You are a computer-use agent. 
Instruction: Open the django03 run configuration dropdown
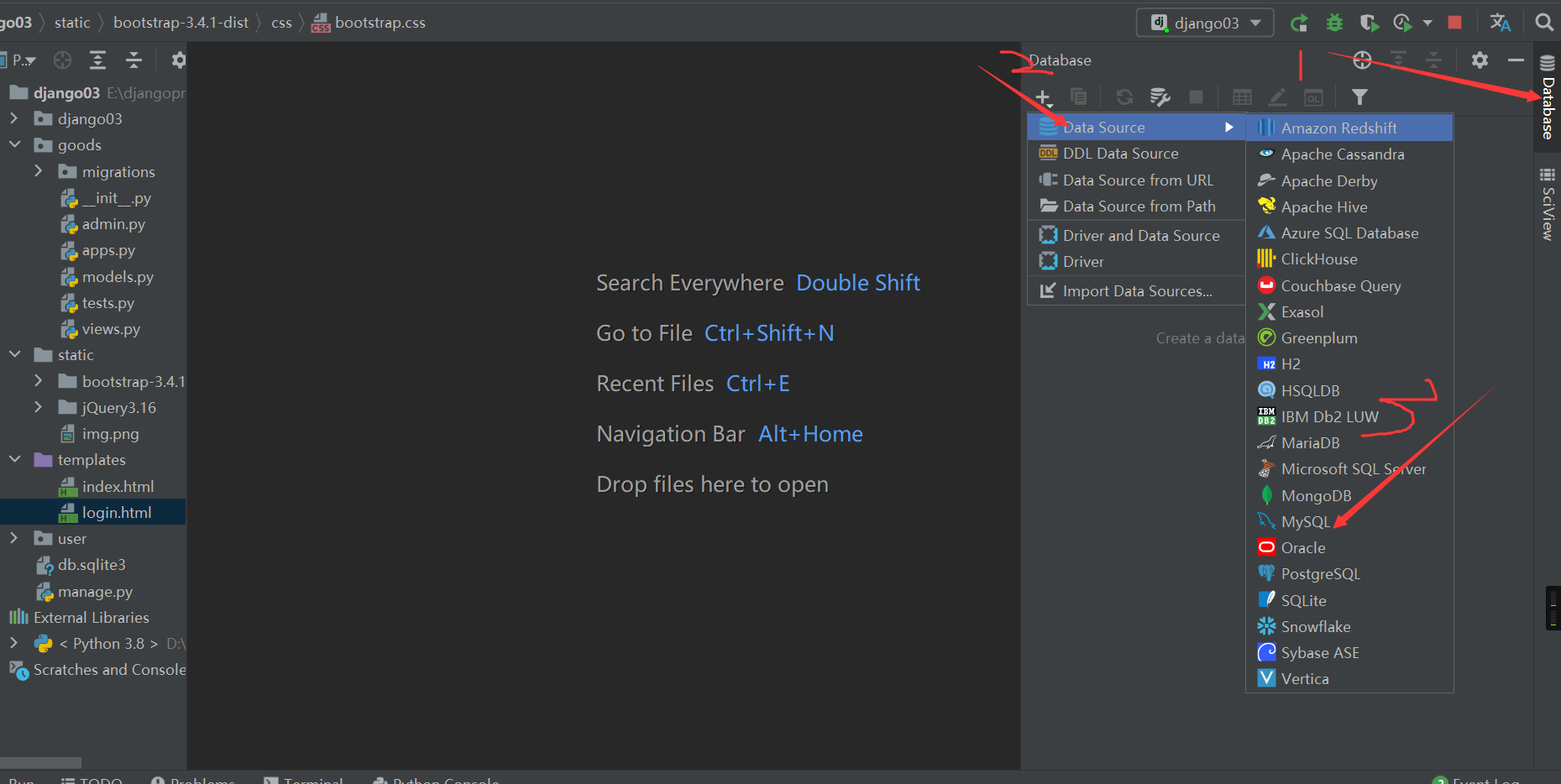(1205, 23)
